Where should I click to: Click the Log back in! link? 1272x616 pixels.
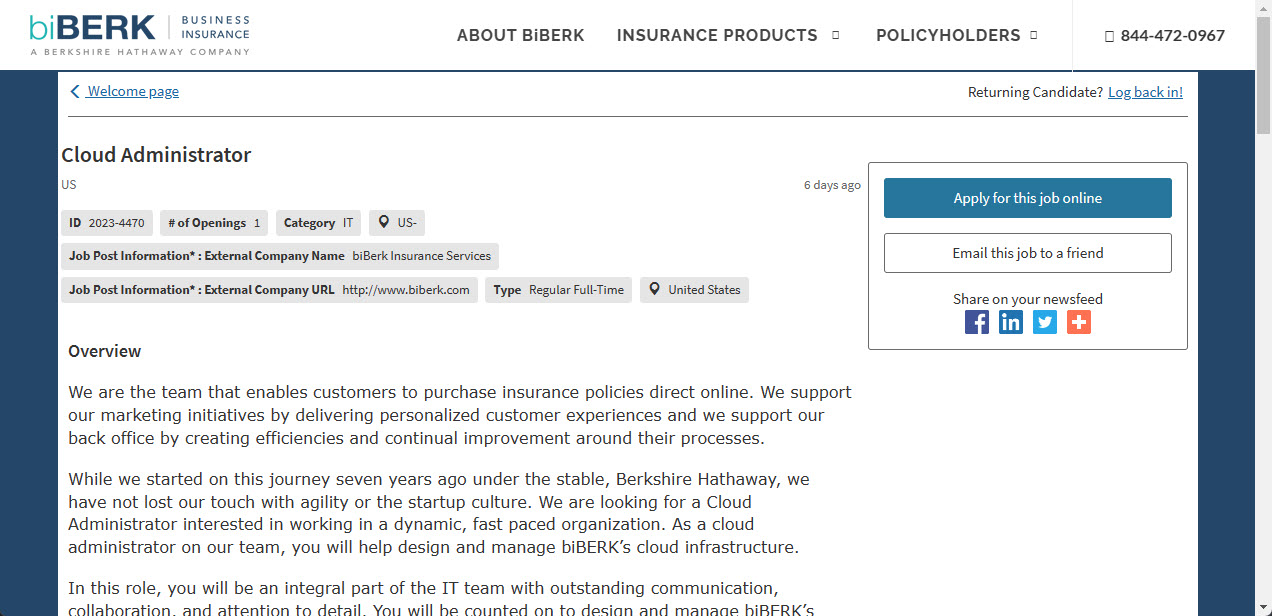pos(1145,92)
